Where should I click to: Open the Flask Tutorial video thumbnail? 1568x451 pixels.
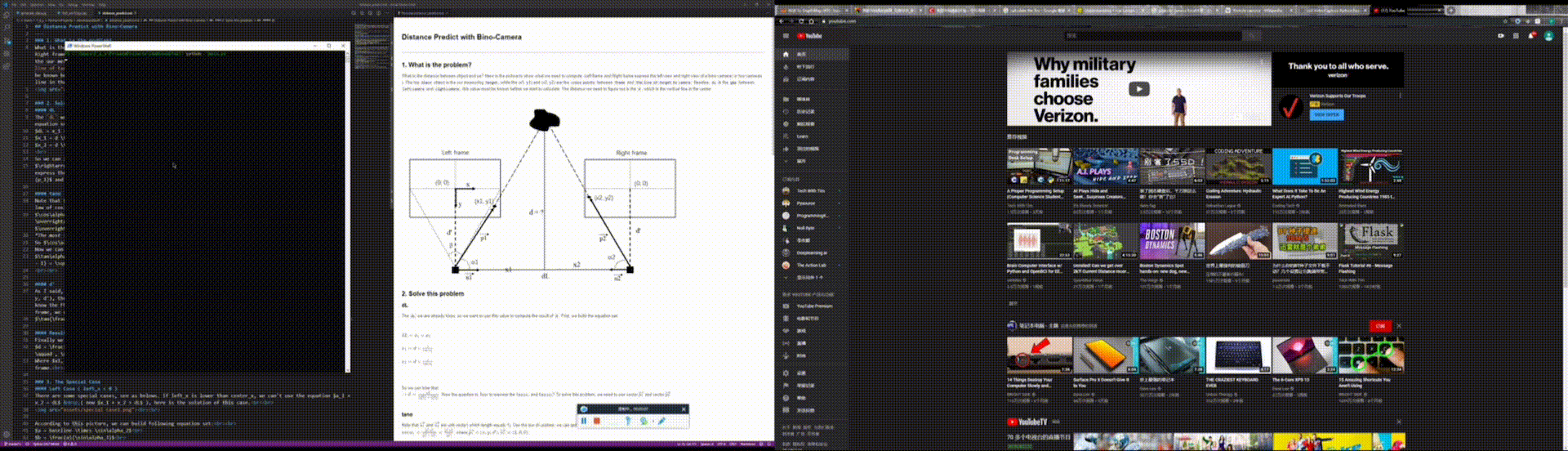coord(1371,241)
